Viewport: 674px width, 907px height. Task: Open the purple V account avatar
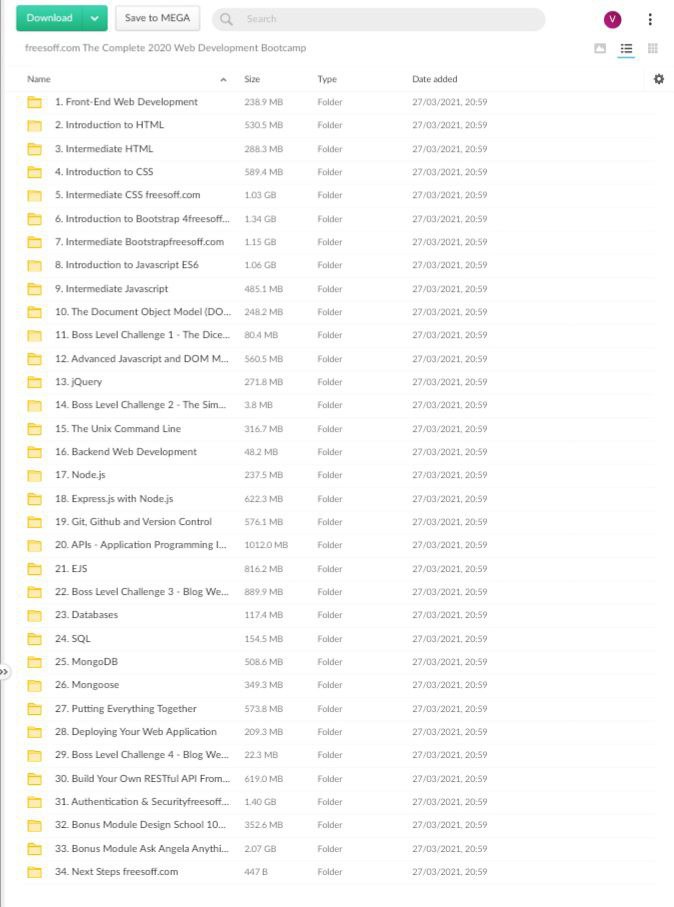click(612, 19)
